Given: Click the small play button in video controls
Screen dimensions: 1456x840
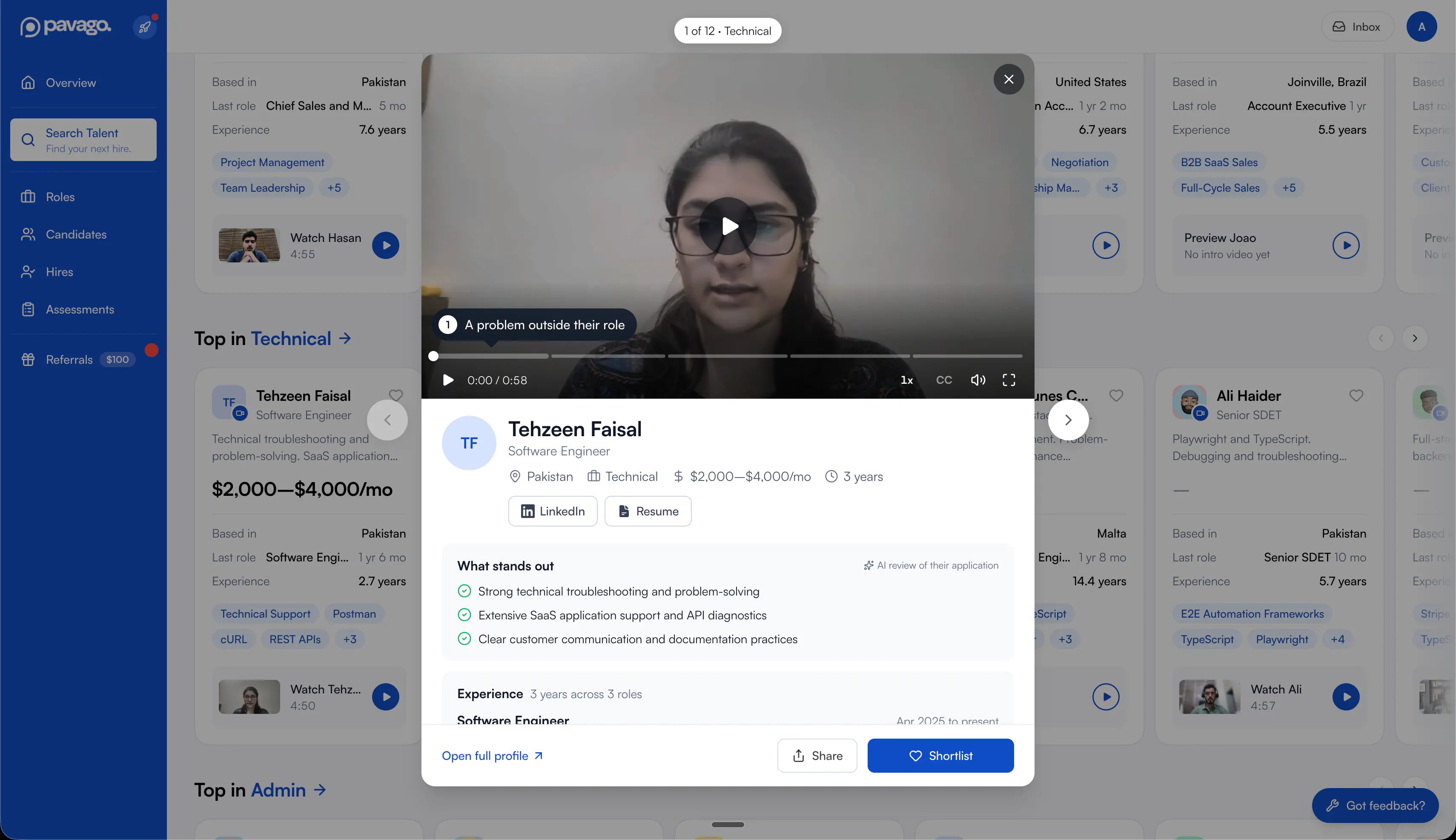Looking at the screenshot, I should (447, 380).
